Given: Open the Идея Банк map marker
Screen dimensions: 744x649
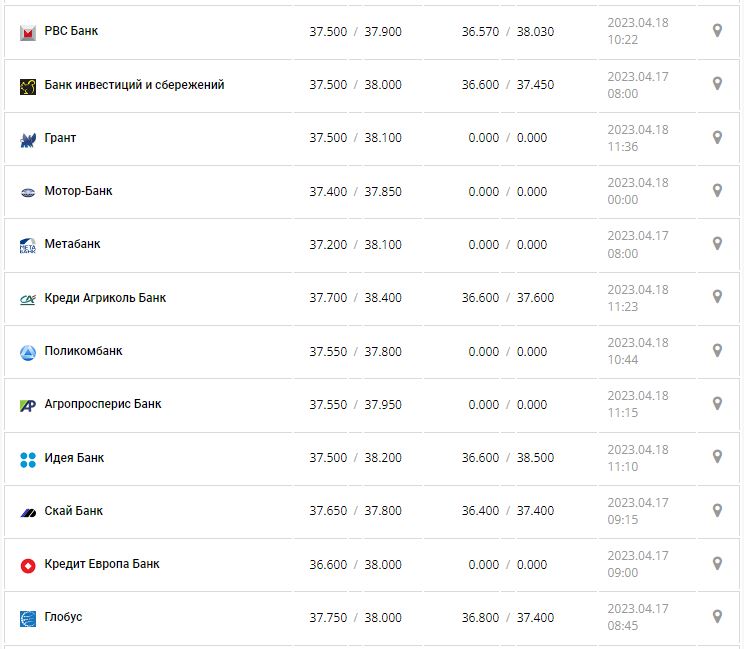Looking at the screenshot, I should (717, 457).
